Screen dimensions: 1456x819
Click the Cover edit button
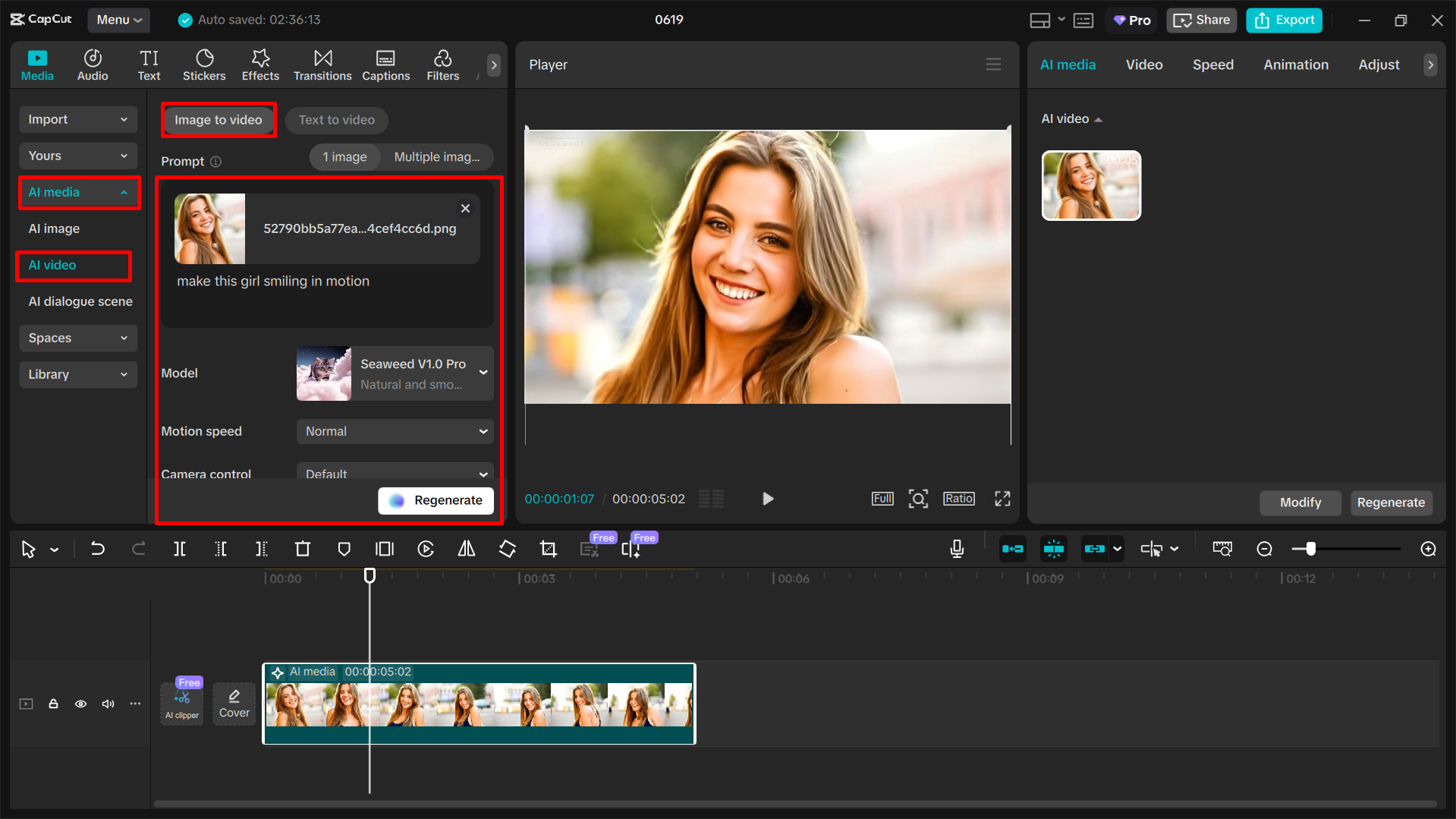[x=234, y=704]
